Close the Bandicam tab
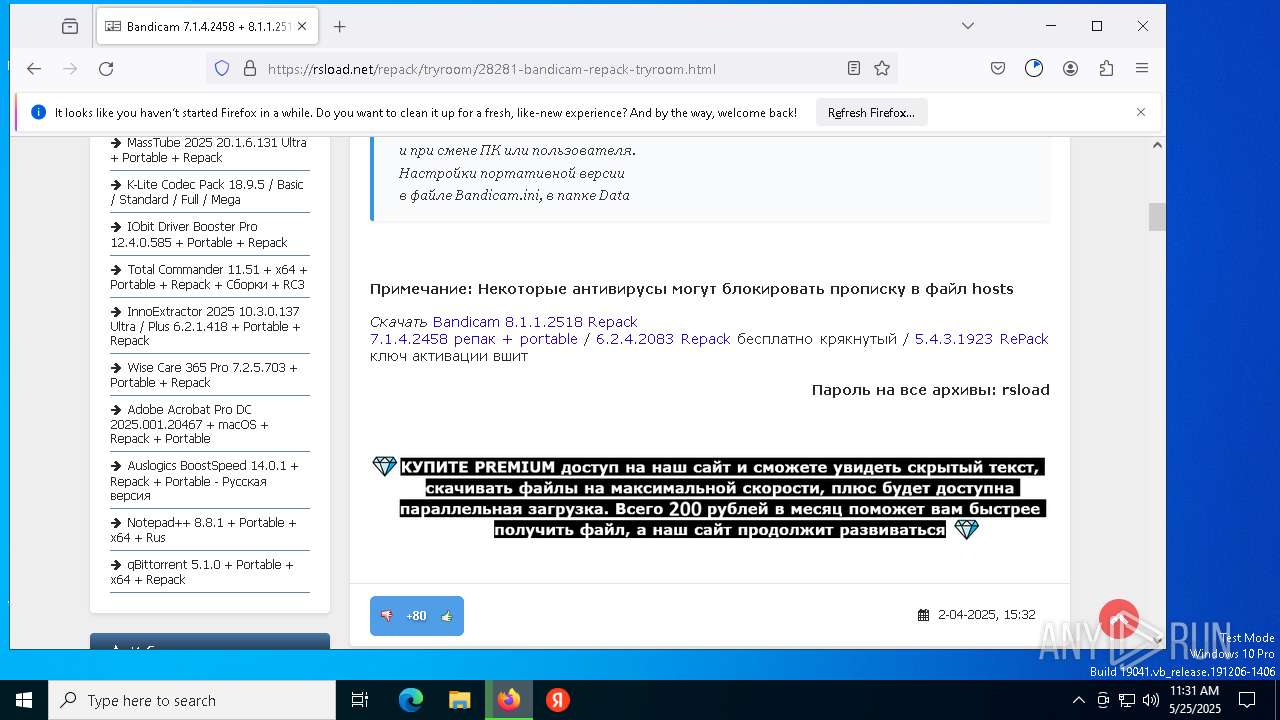Viewport: 1280px width, 720px height. [x=302, y=27]
